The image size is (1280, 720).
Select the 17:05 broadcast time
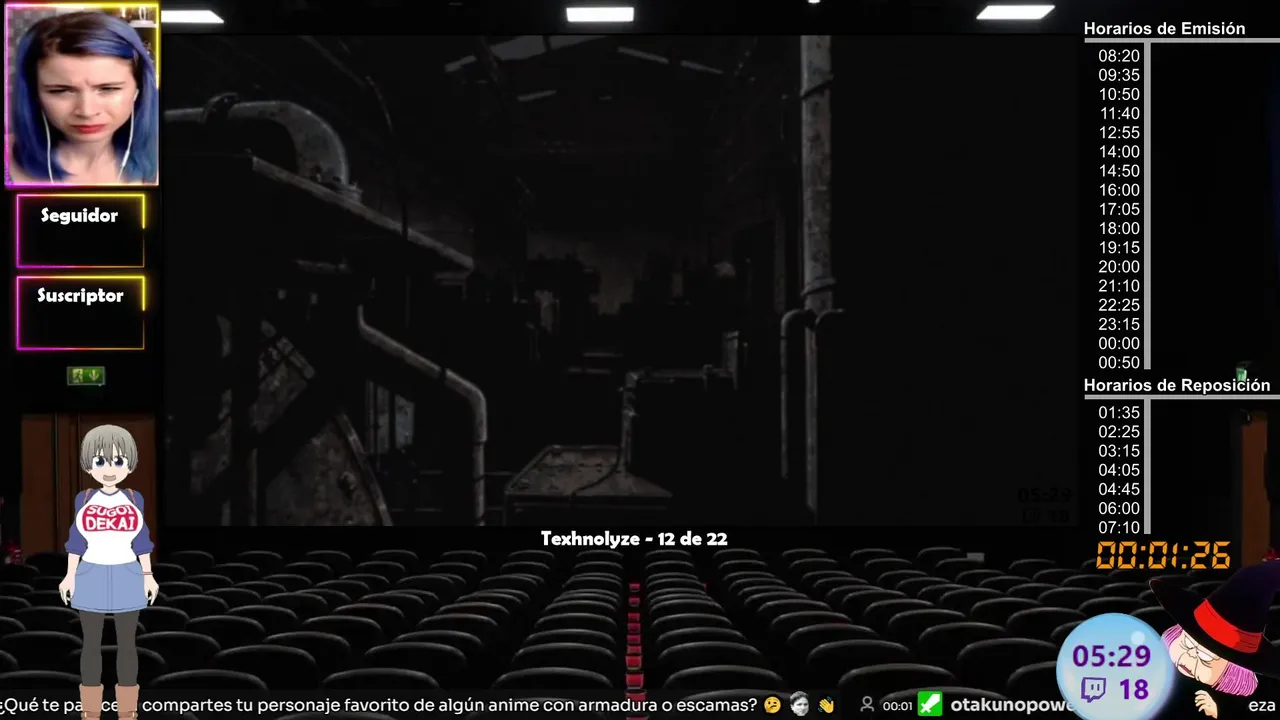(x=1119, y=209)
